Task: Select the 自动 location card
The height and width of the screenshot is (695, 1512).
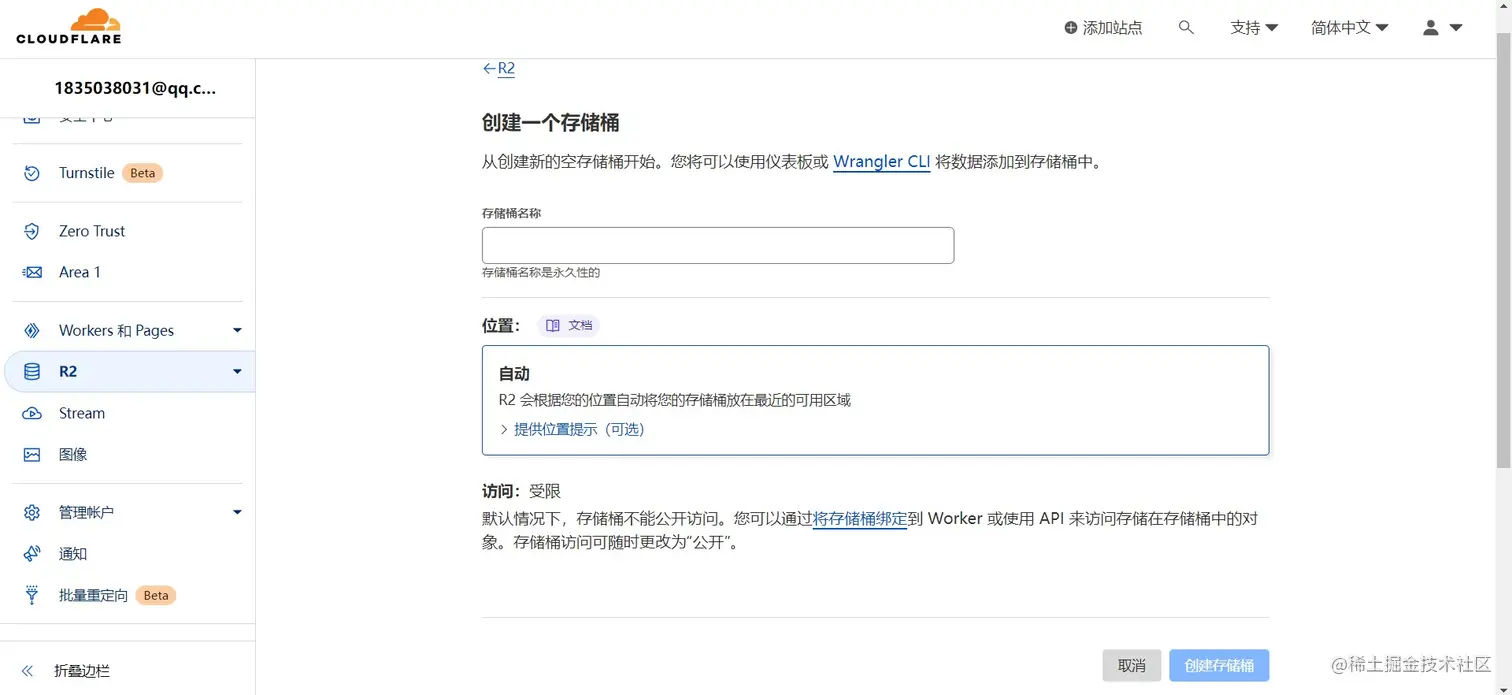Action: click(875, 400)
